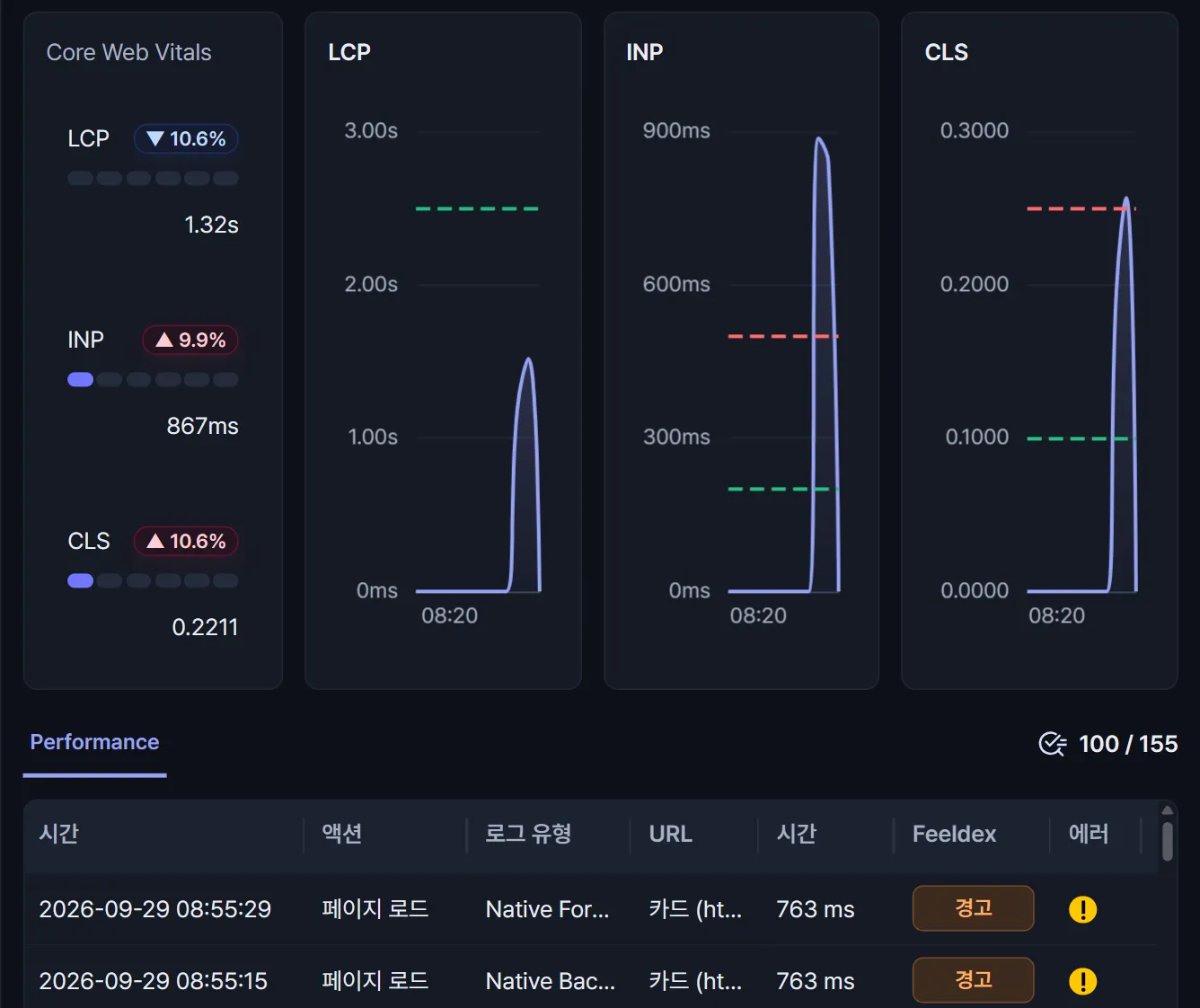The width and height of the screenshot is (1200, 1008).
Task: Click the yellow error icon for 08:55:15 row
Action: [1082, 981]
